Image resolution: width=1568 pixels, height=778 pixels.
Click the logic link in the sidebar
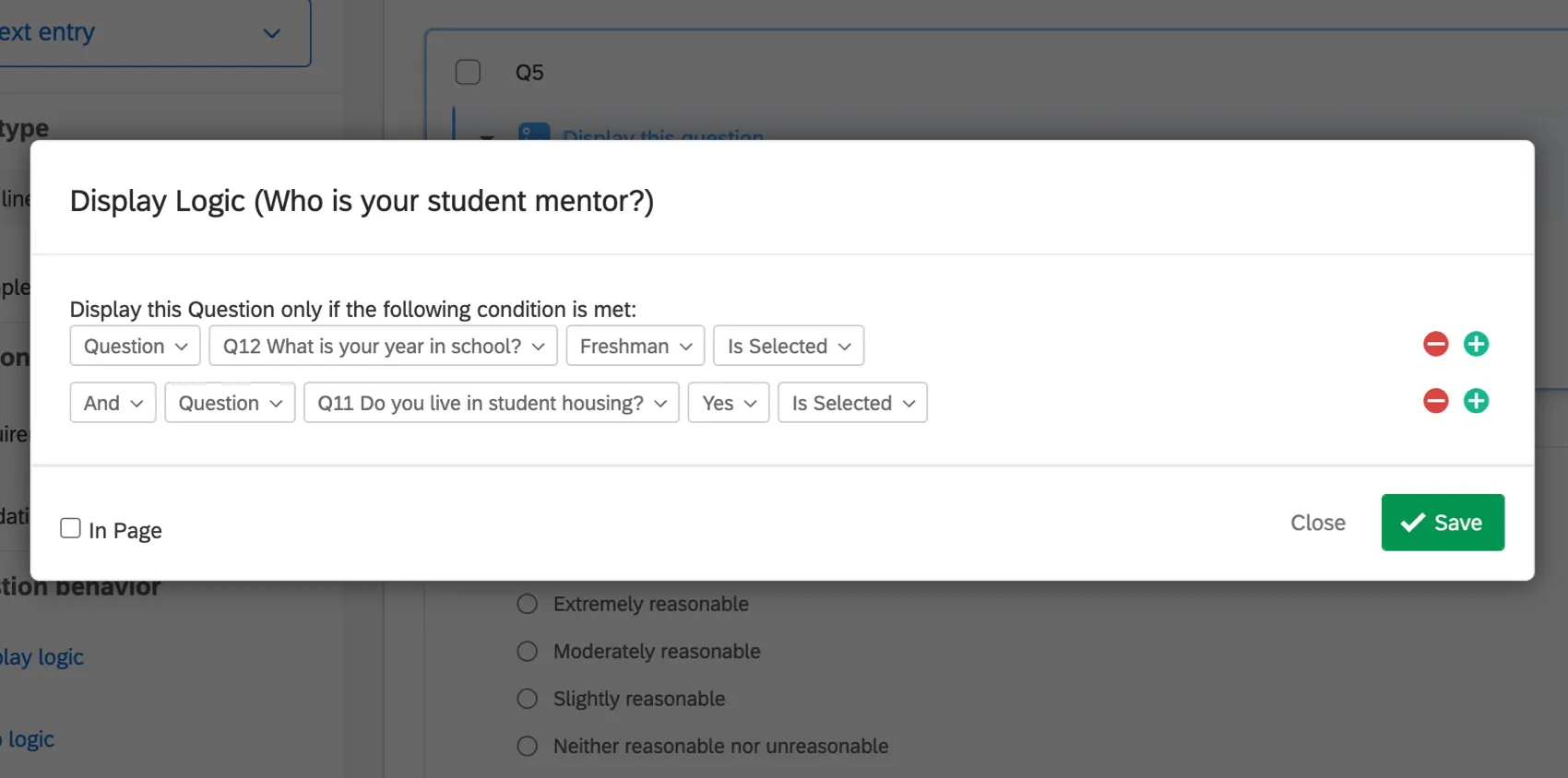coord(28,738)
